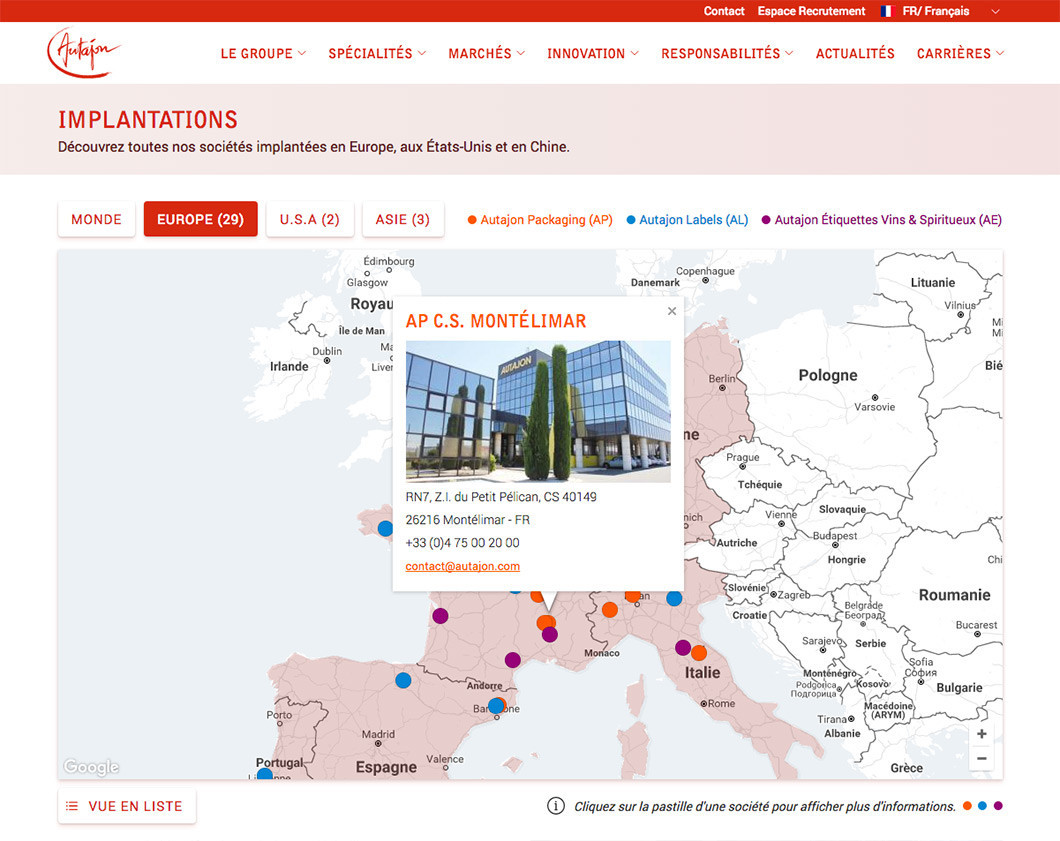Image resolution: width=1060 pixels, height=841 pixels.
Task: Click the orange marker near Milan
Action: point(633,596)
